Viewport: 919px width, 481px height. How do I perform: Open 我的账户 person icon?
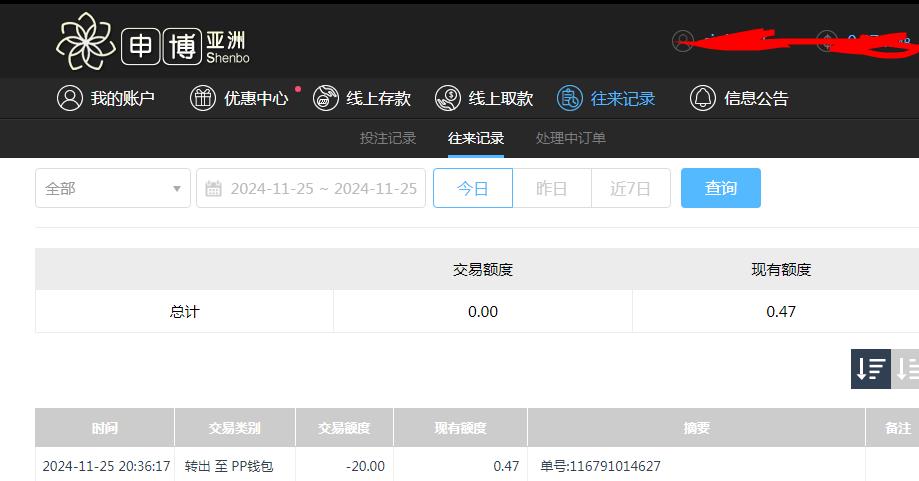[x=70, y=98]
